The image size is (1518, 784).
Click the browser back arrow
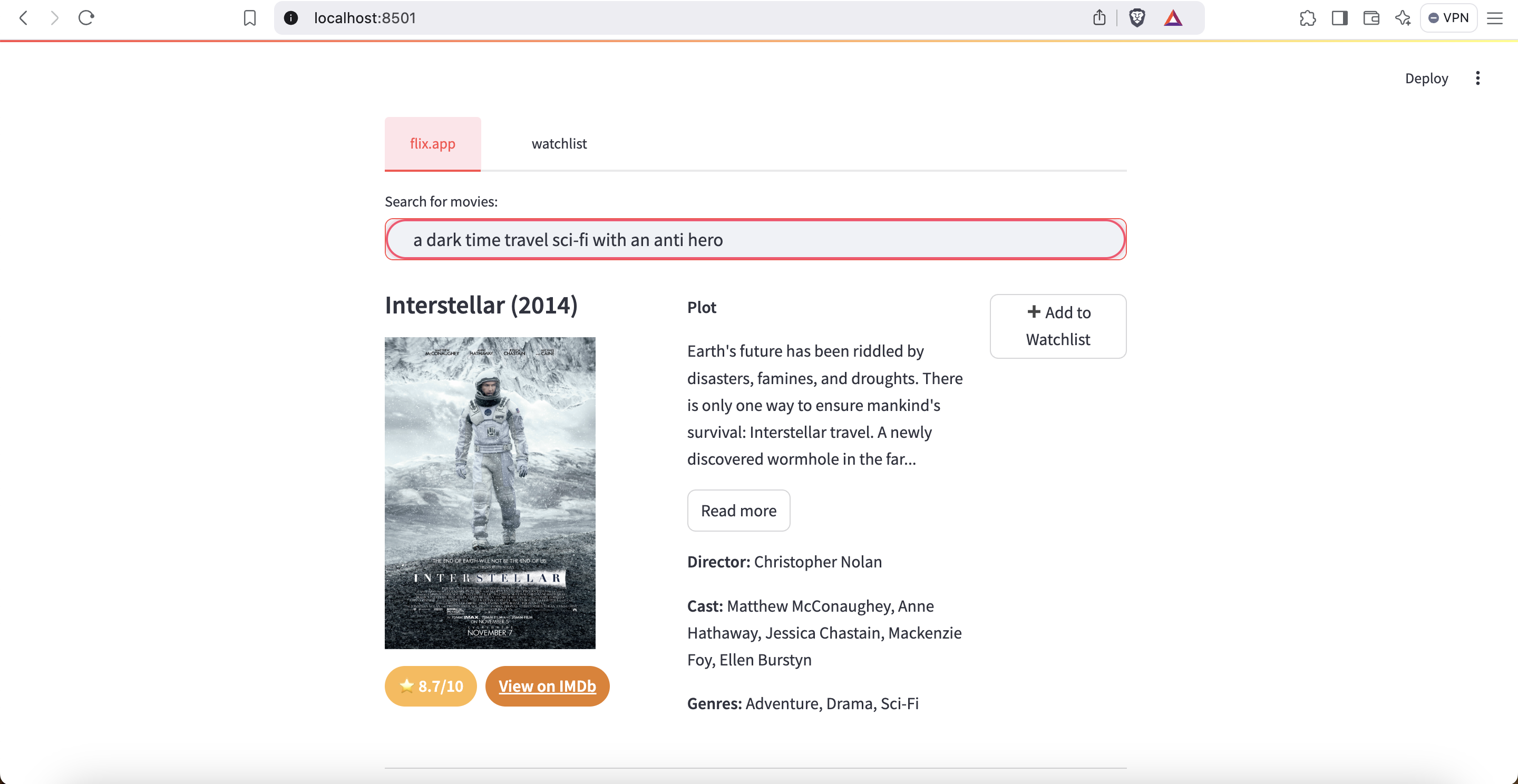[24, 18]
